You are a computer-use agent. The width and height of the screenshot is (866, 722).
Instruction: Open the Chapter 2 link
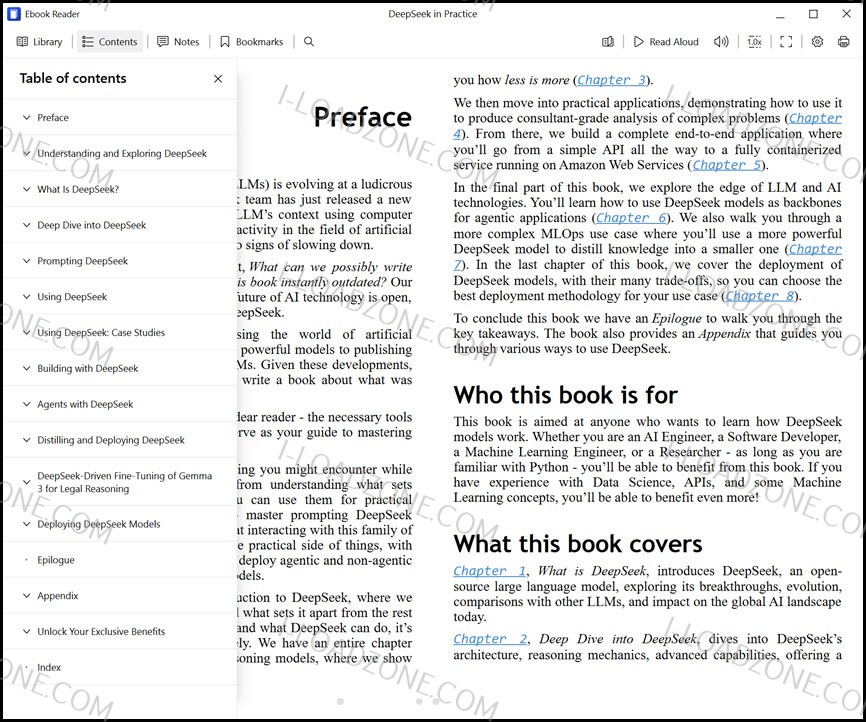490,639
